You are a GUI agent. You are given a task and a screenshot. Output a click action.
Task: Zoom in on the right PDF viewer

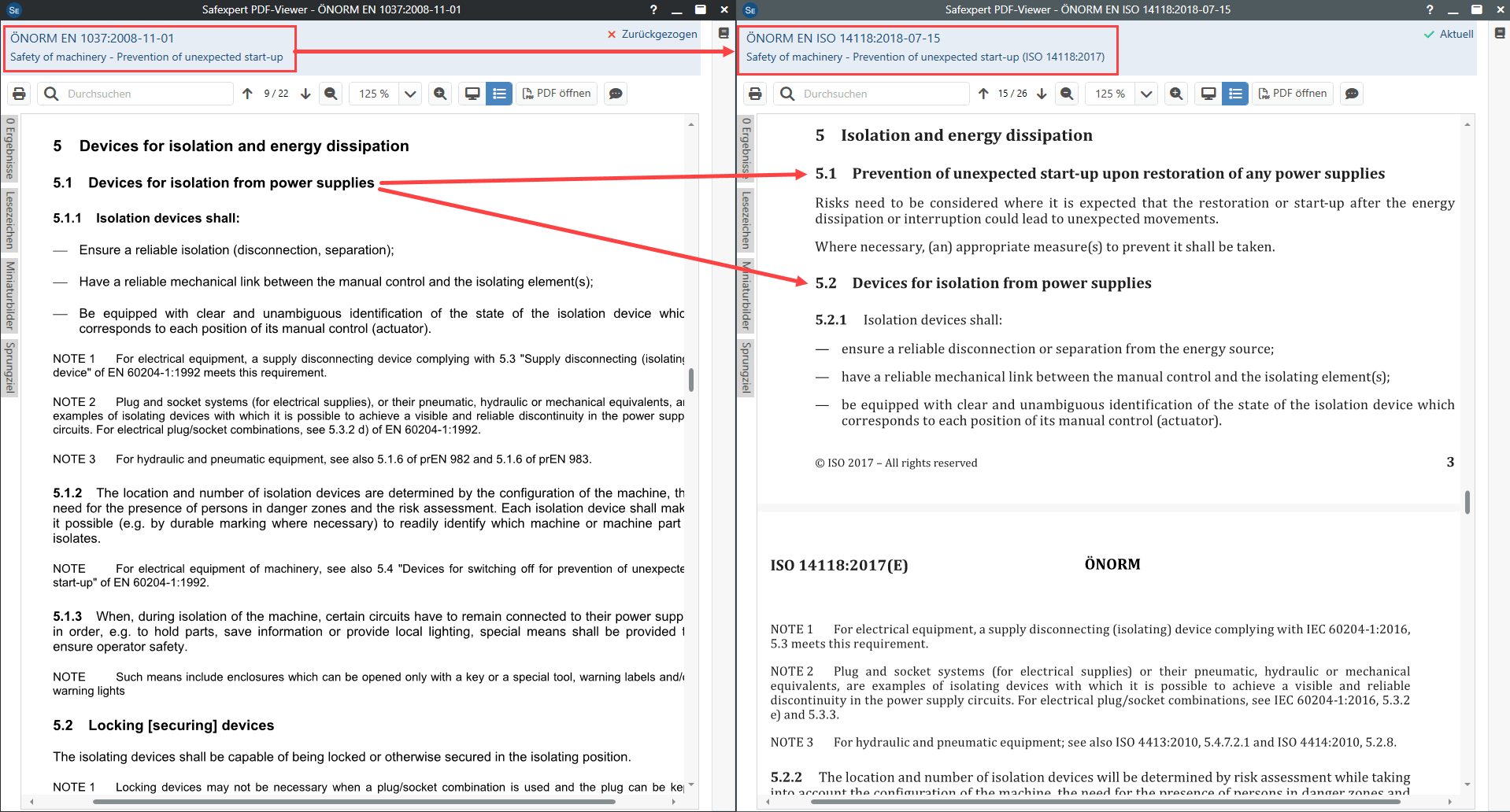click(1176, 94)
